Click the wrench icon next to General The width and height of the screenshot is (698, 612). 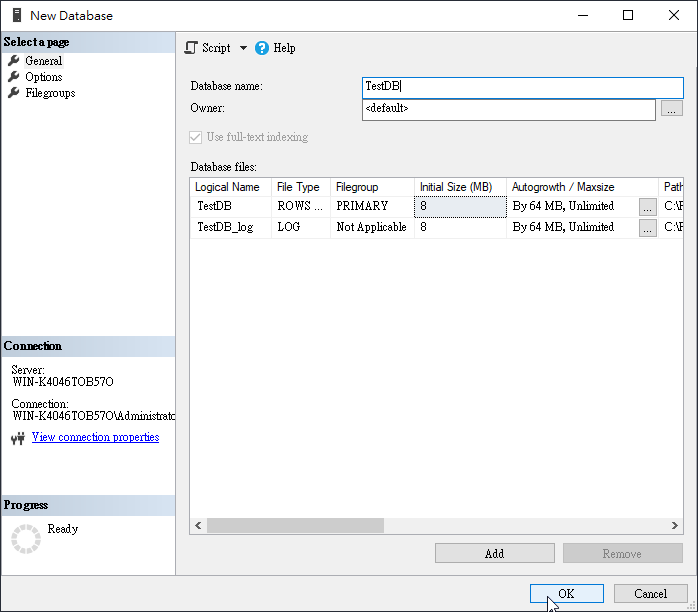coord(14,60)
